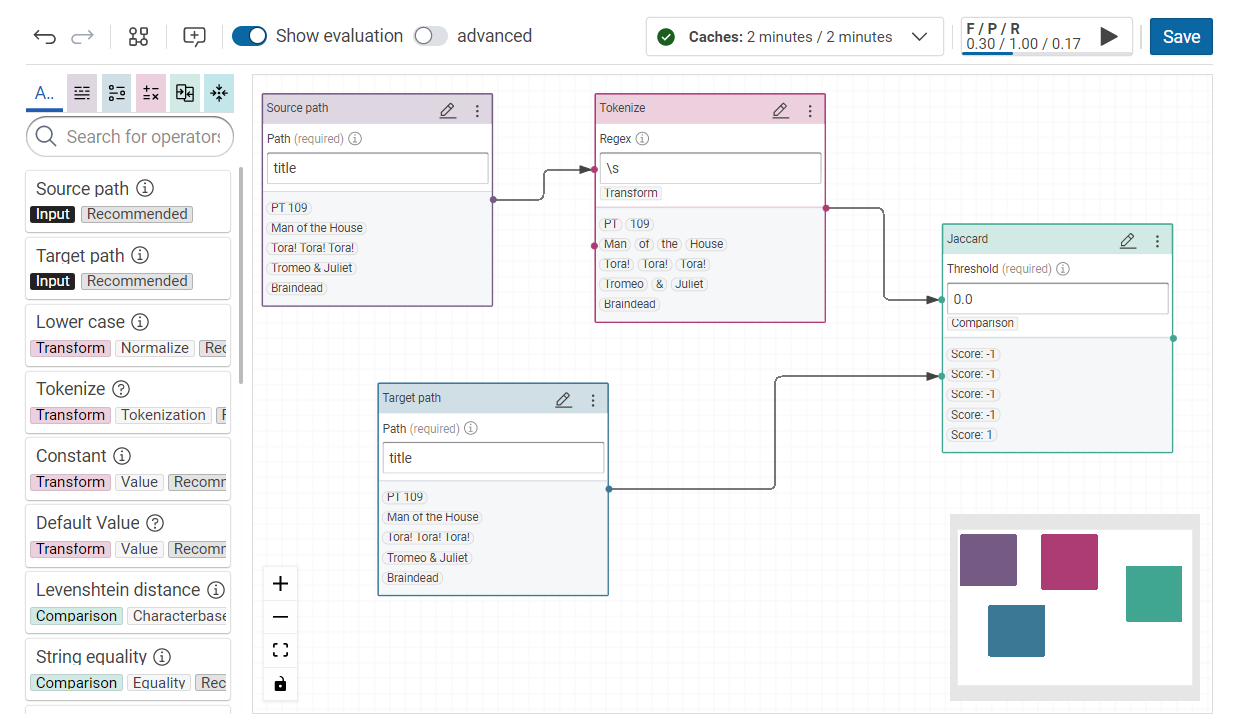Open the Target path node three-dot menu
This screenshot has height=728, width=1237.
pos(593,400)
